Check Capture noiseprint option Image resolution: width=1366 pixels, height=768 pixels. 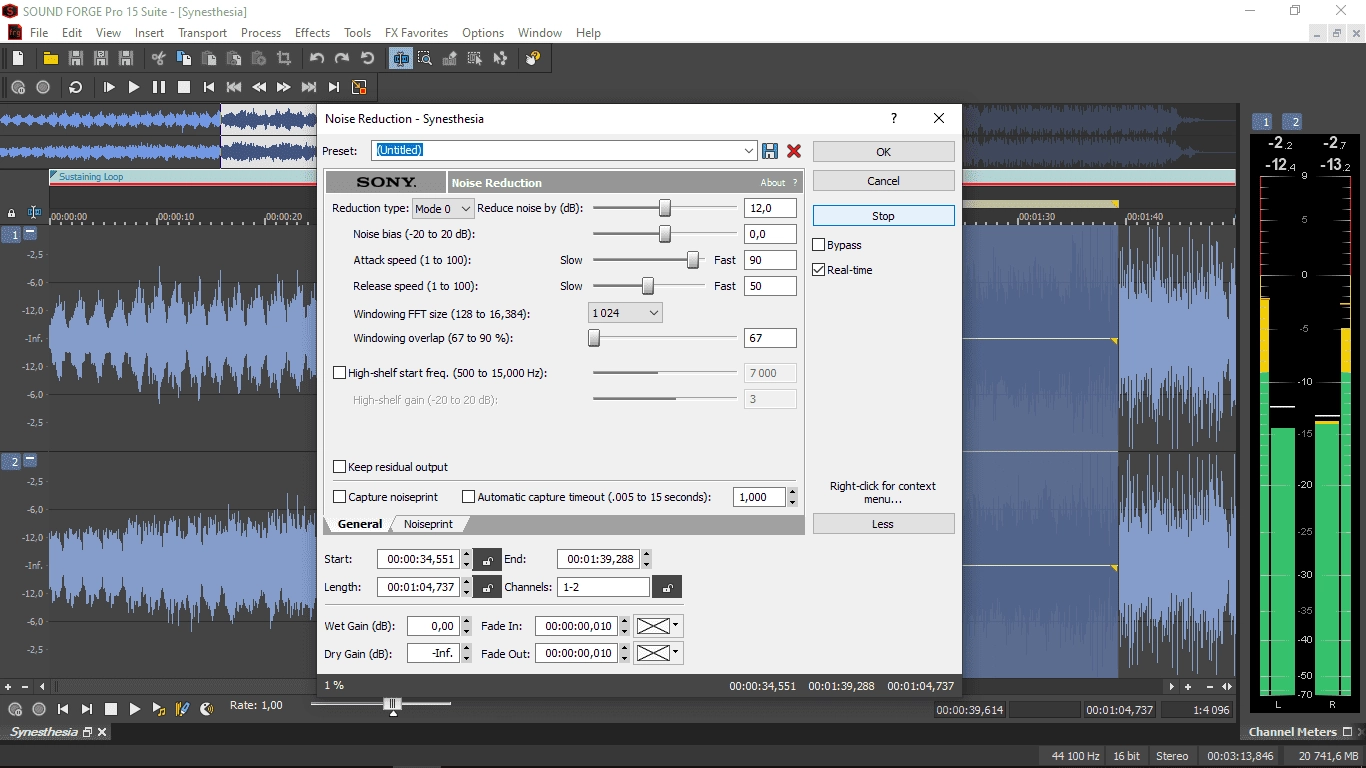pyautogui.click(x=339, y=497)
